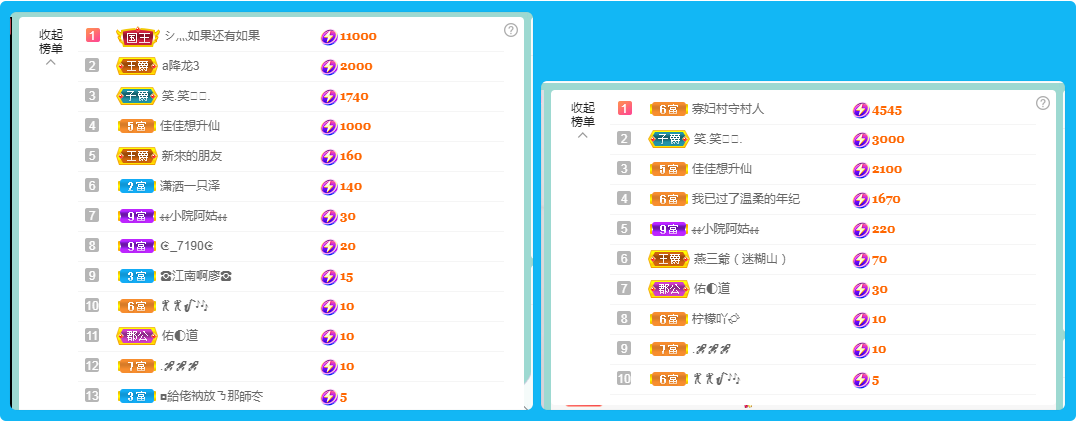Select 笑.笑ㄈㄈ. in the 3000 row
Viewport: 1076px width, 421px height.
point(718,139)
